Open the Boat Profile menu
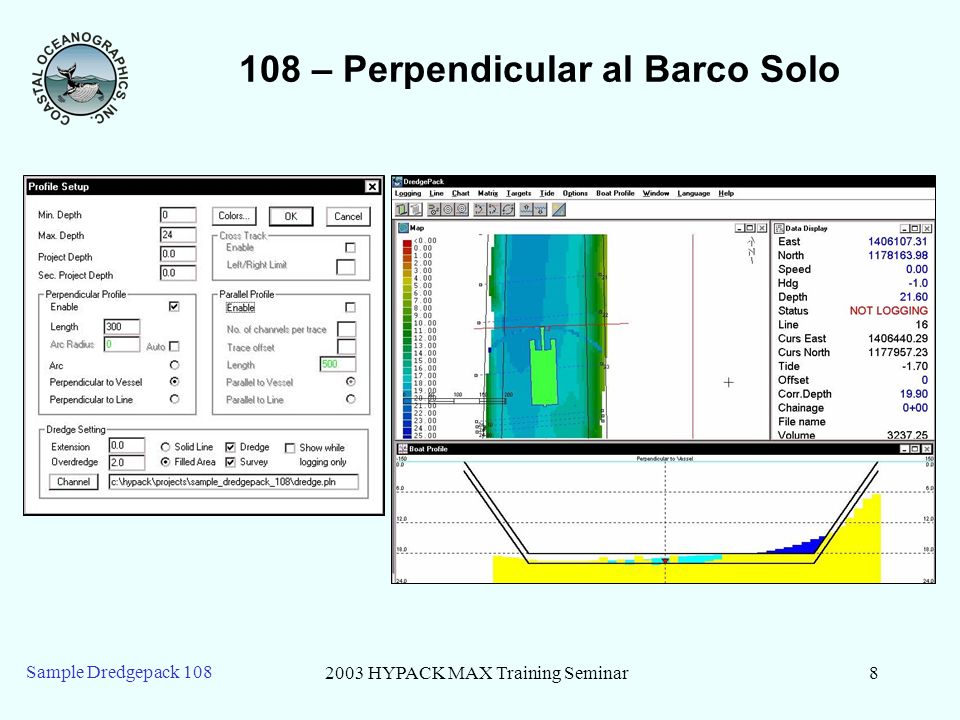 (x=615, y=193)
